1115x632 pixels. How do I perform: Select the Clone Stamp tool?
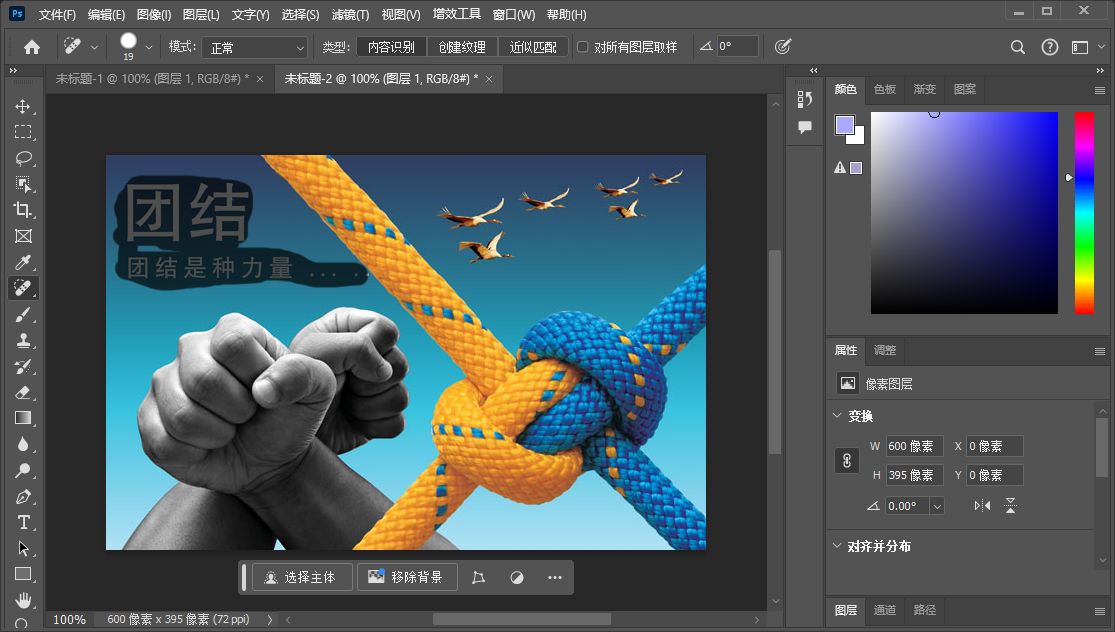coord(22,340)
